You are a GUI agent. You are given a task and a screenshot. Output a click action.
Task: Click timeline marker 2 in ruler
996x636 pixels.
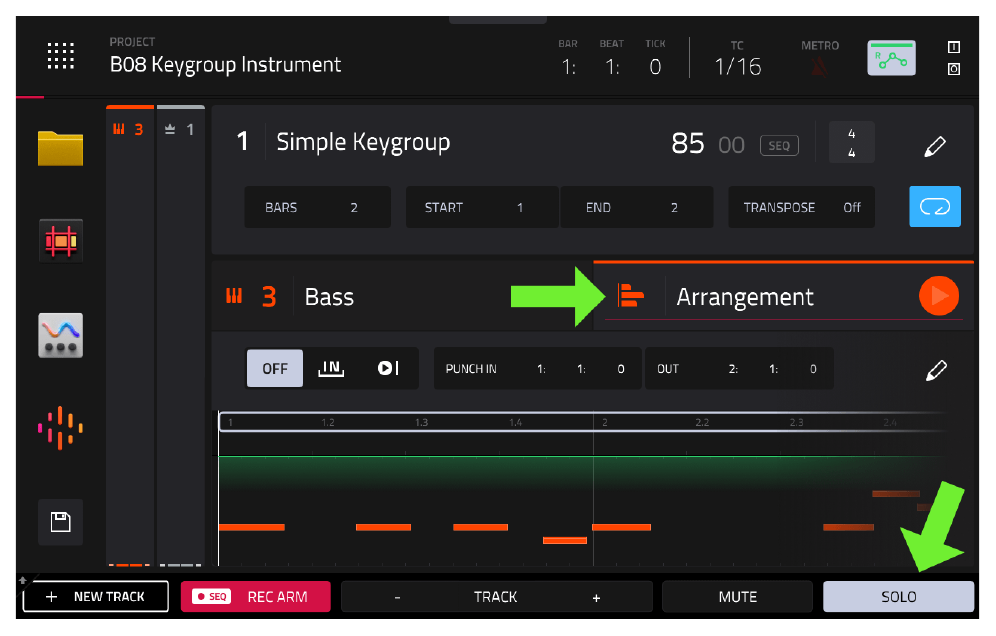(604, 422)
